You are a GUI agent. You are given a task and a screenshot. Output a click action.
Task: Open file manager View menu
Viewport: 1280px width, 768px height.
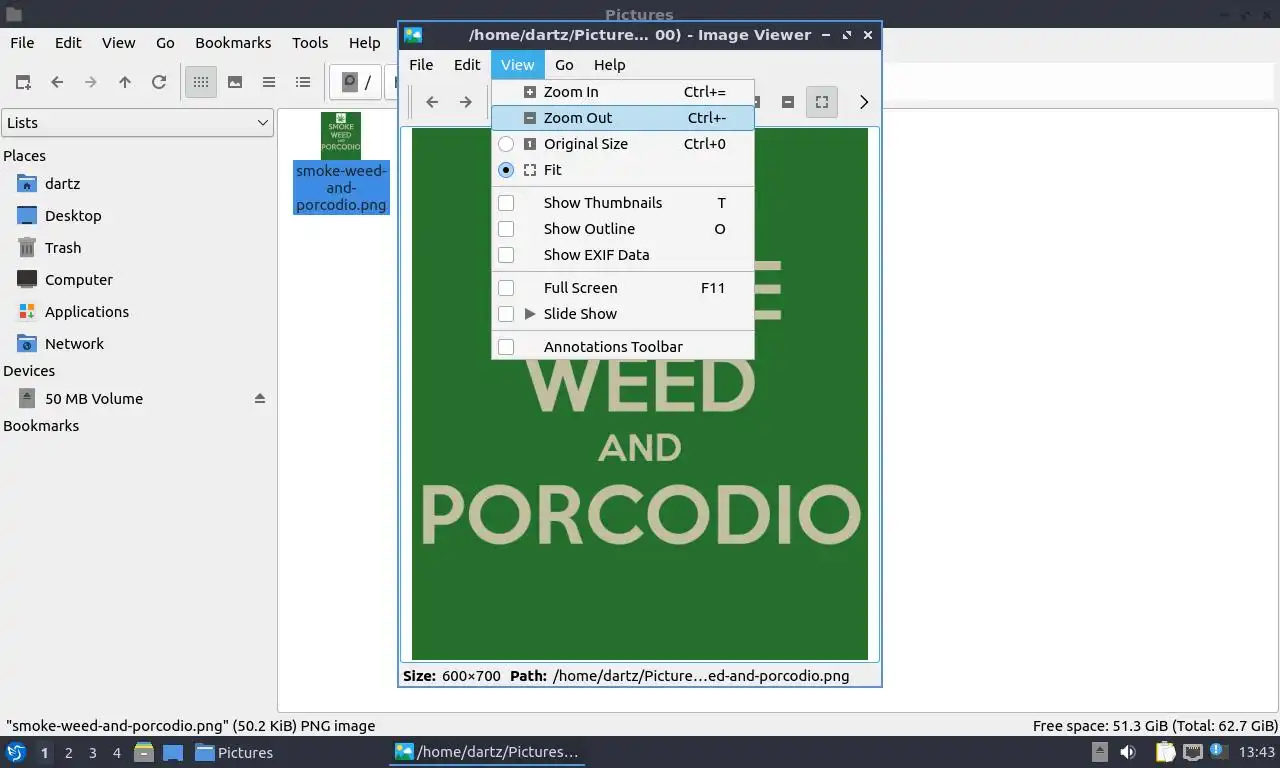[x=118, y=43]
